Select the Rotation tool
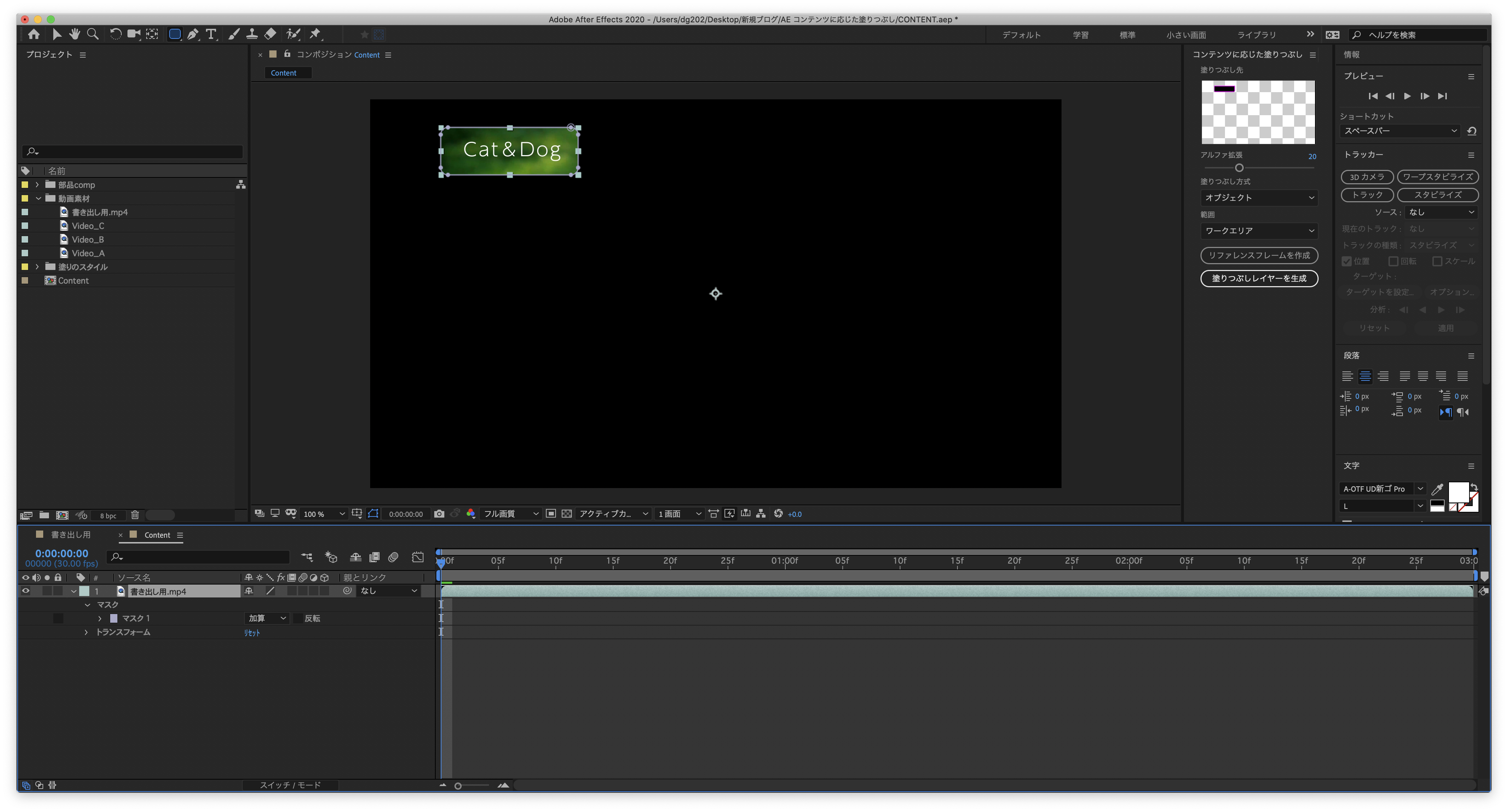The width and height of the screenshot is (1508, 812). (x=115, y=34)
